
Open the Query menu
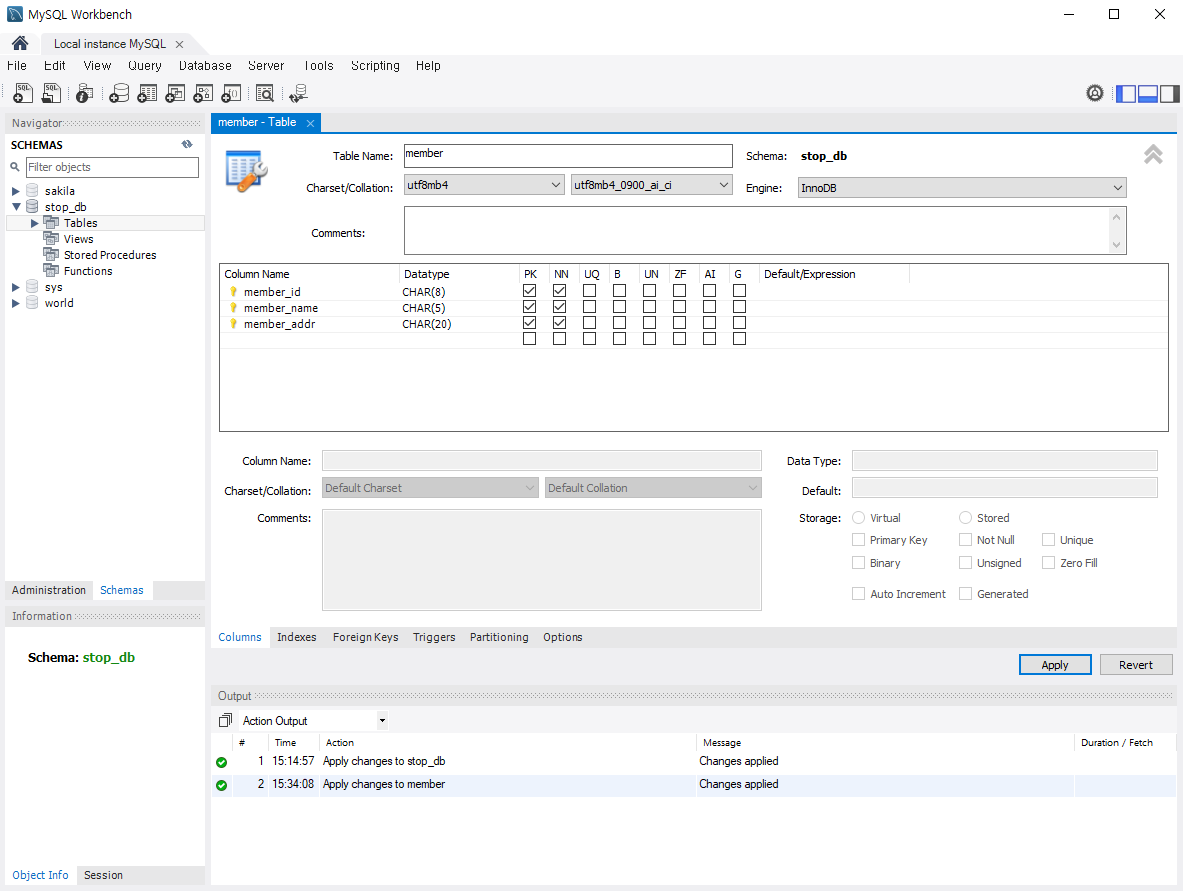click(145, 66)
